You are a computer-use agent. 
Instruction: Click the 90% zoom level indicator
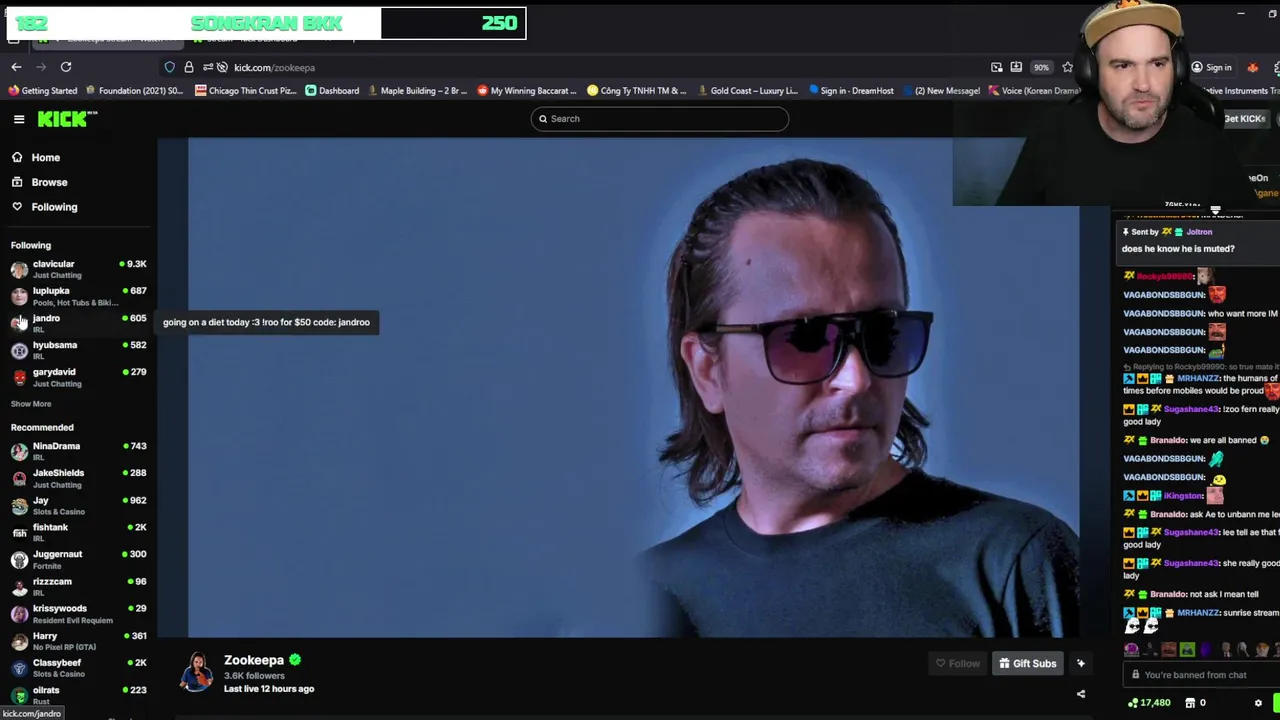(x=1041, y=67)
